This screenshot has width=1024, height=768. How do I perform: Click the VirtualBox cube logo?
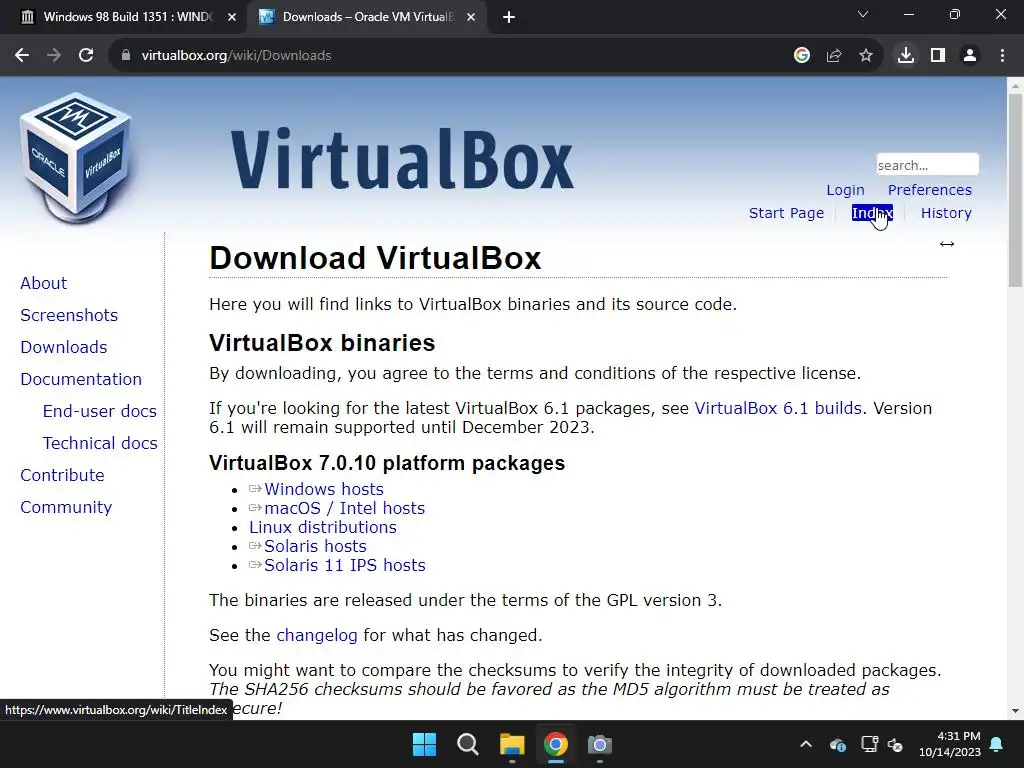click(76, 158)
